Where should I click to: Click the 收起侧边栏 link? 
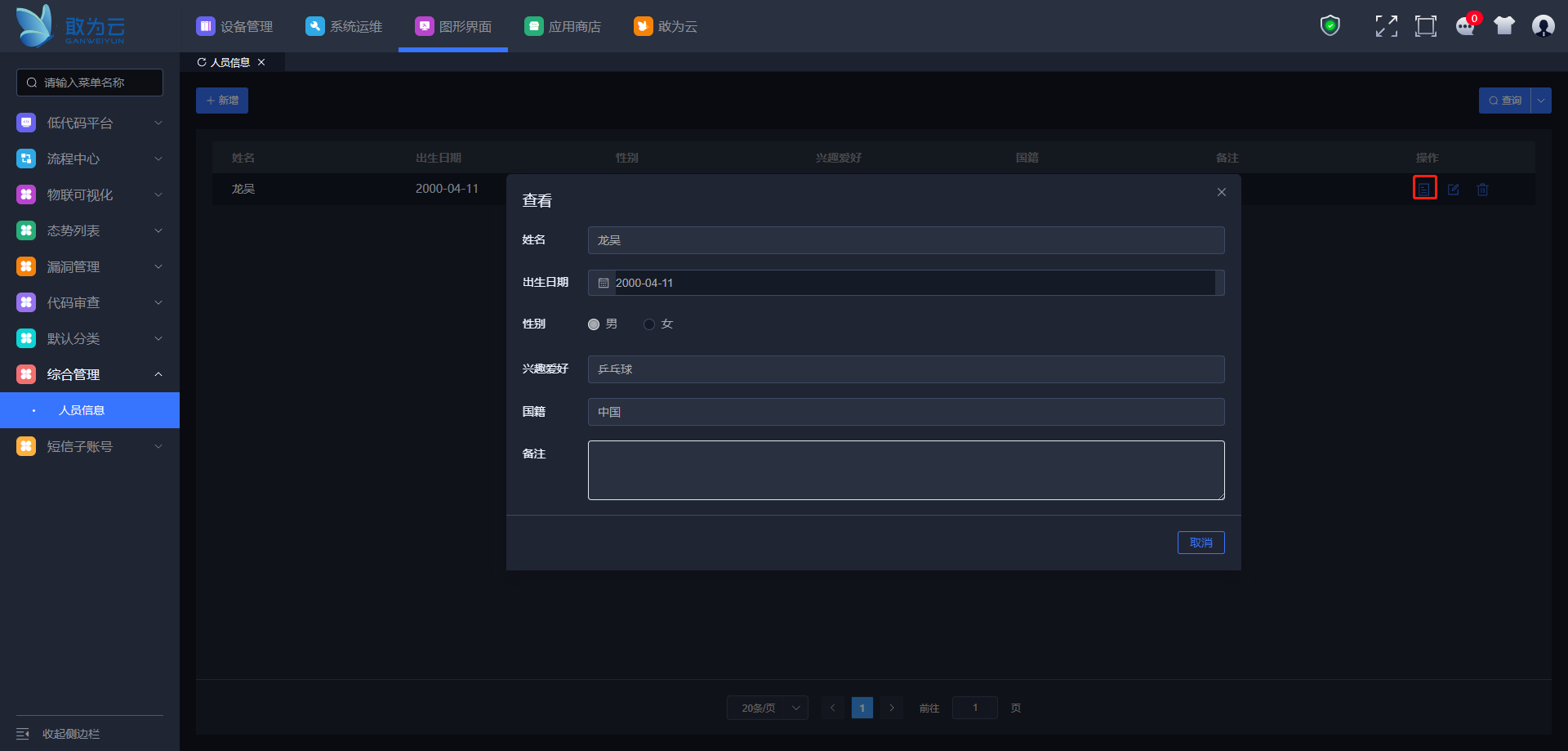pyautogui.click(x=71, y=734)
